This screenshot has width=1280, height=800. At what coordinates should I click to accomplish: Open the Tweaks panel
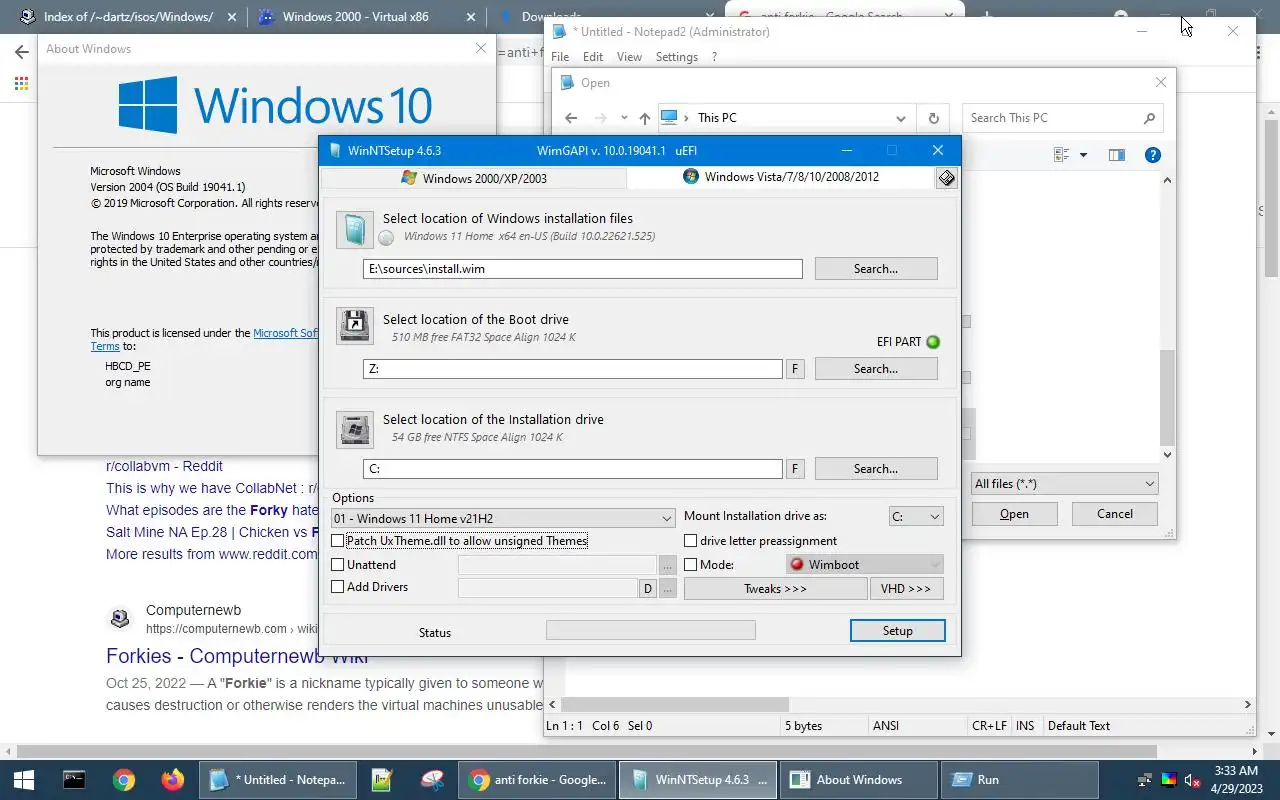click(x=775, y=589)
